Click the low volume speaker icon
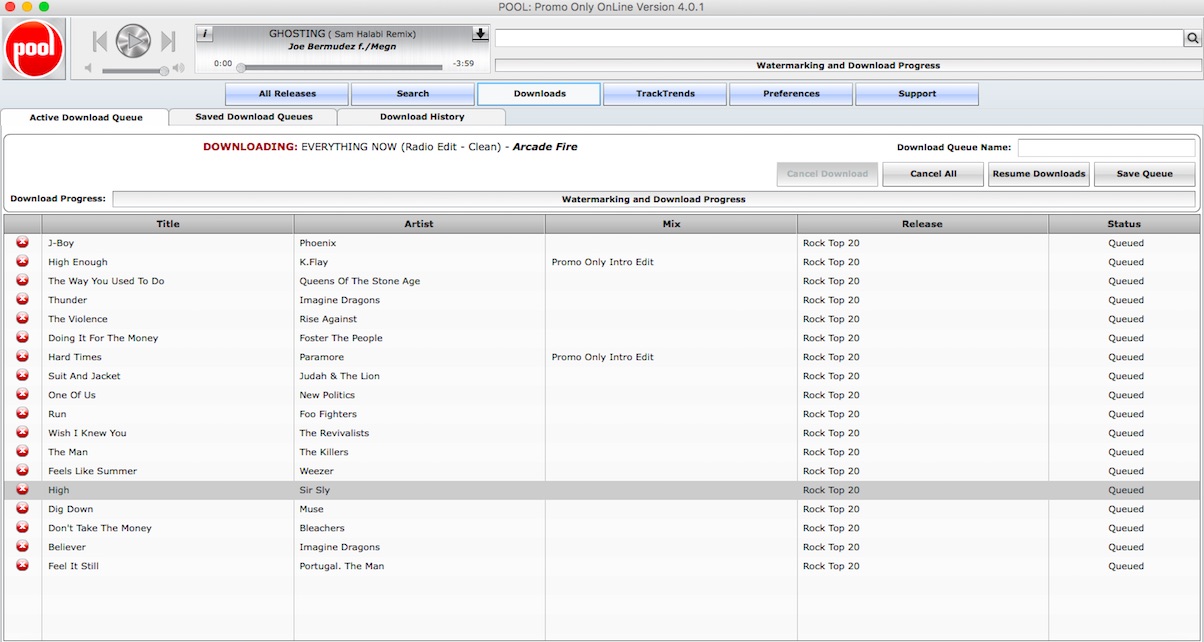The width and height of the screenshot is (1204, 642). [x=88, y=69]
